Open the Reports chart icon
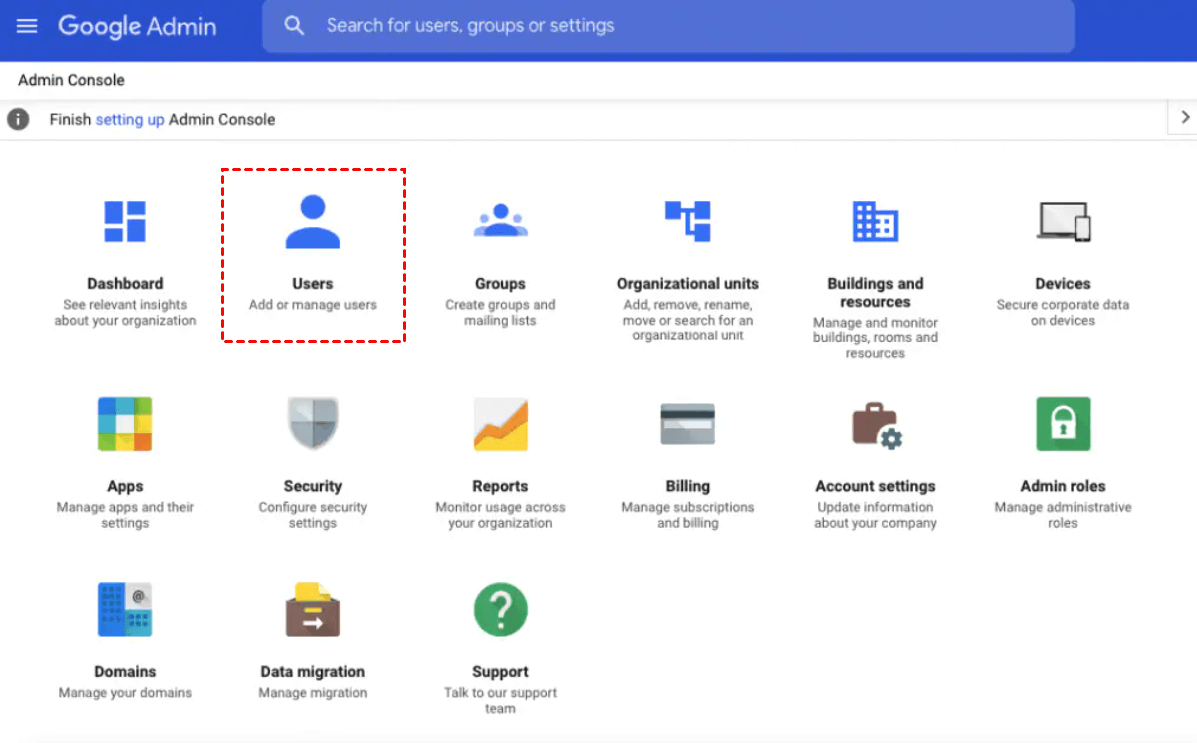This screenshot has width=1197, height=743. (x=500, y=424)
